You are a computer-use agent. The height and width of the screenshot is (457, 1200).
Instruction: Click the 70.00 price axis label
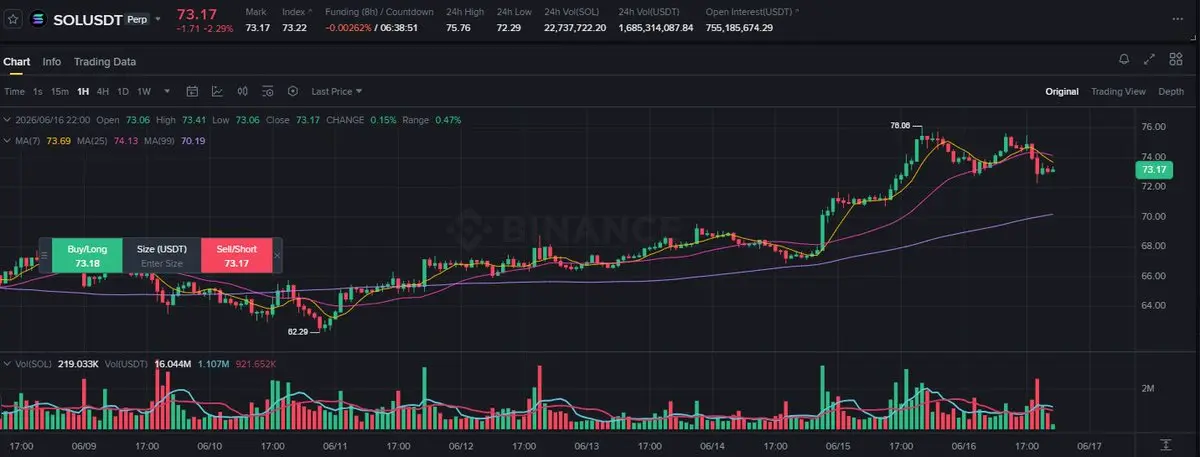point(1153,216)
